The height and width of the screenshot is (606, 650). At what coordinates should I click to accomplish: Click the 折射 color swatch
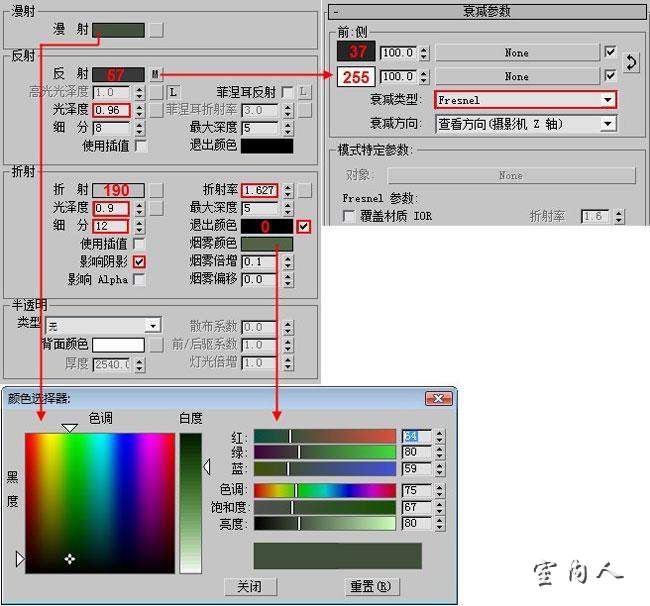(118, 190)
